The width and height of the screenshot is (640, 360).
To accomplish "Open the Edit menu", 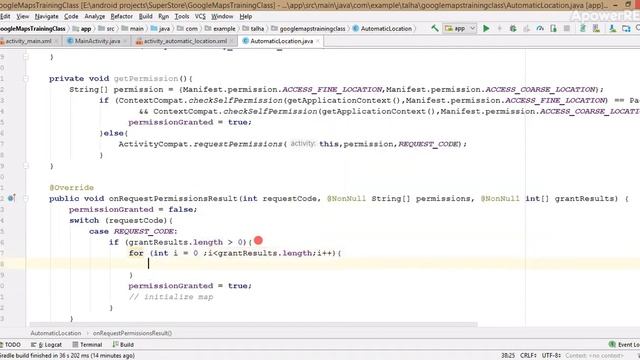I will point(5,16).
